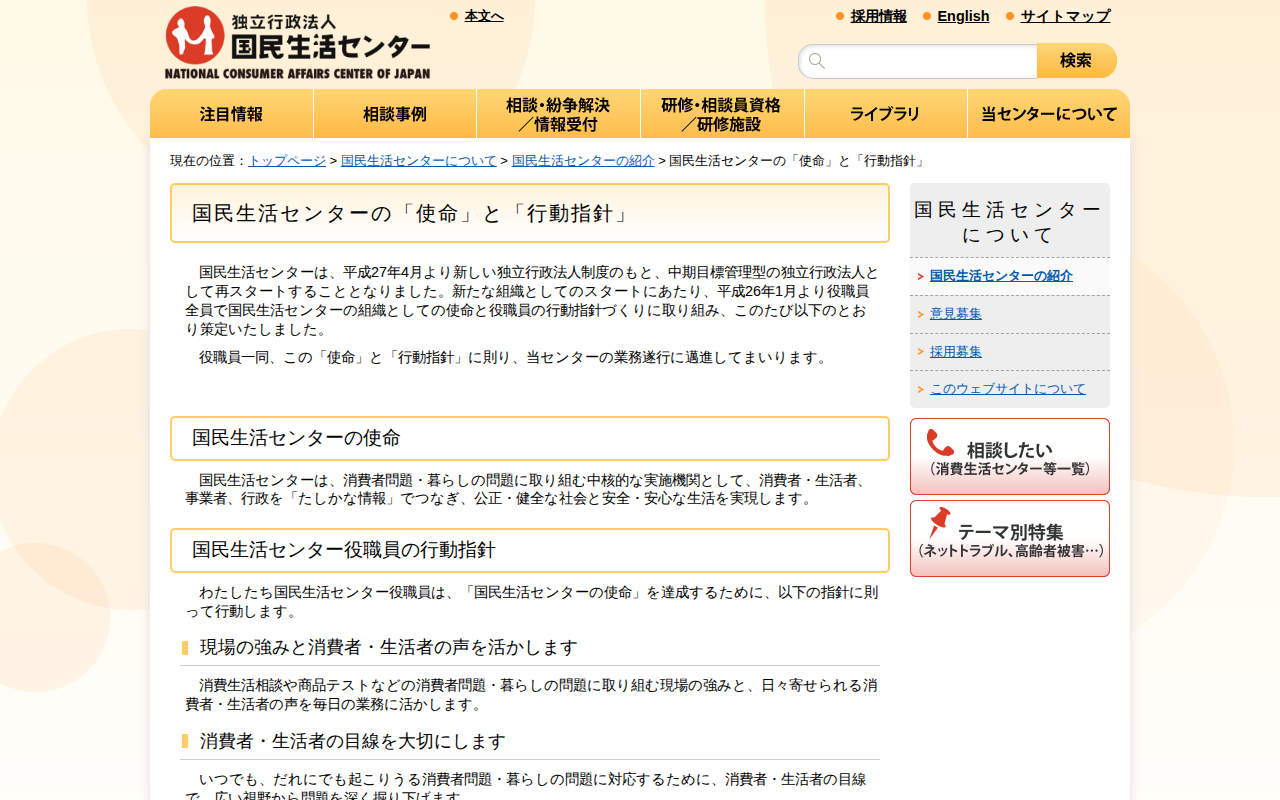Open 採用募集 in sidebar

pos(956,352)
